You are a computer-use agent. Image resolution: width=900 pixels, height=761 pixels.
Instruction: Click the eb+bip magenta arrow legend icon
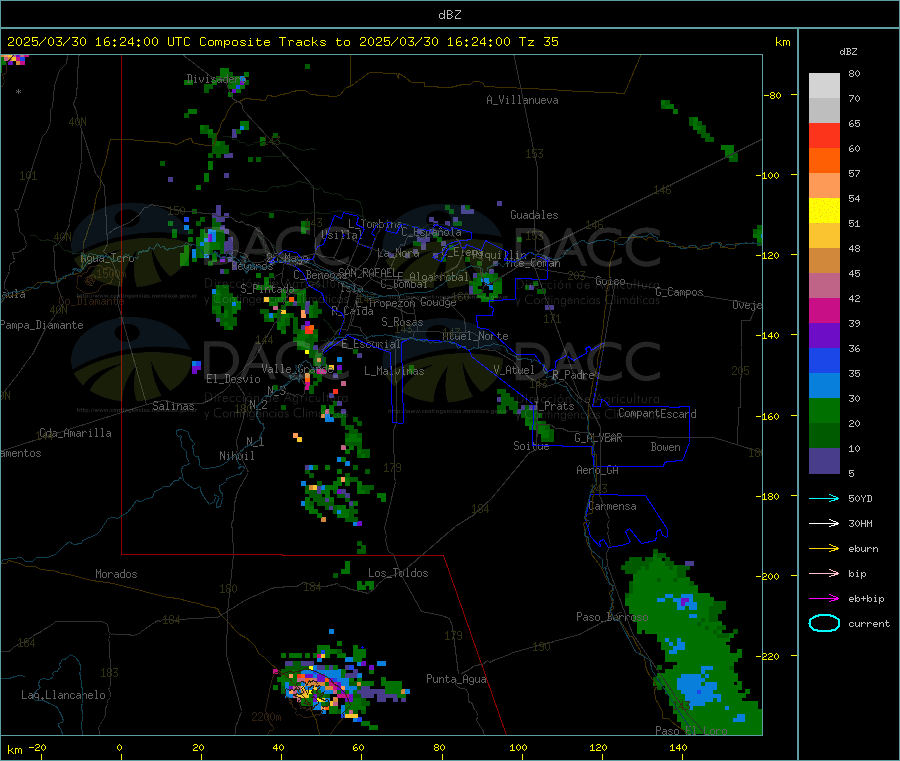pyautogui.click(x=824, y=599)
